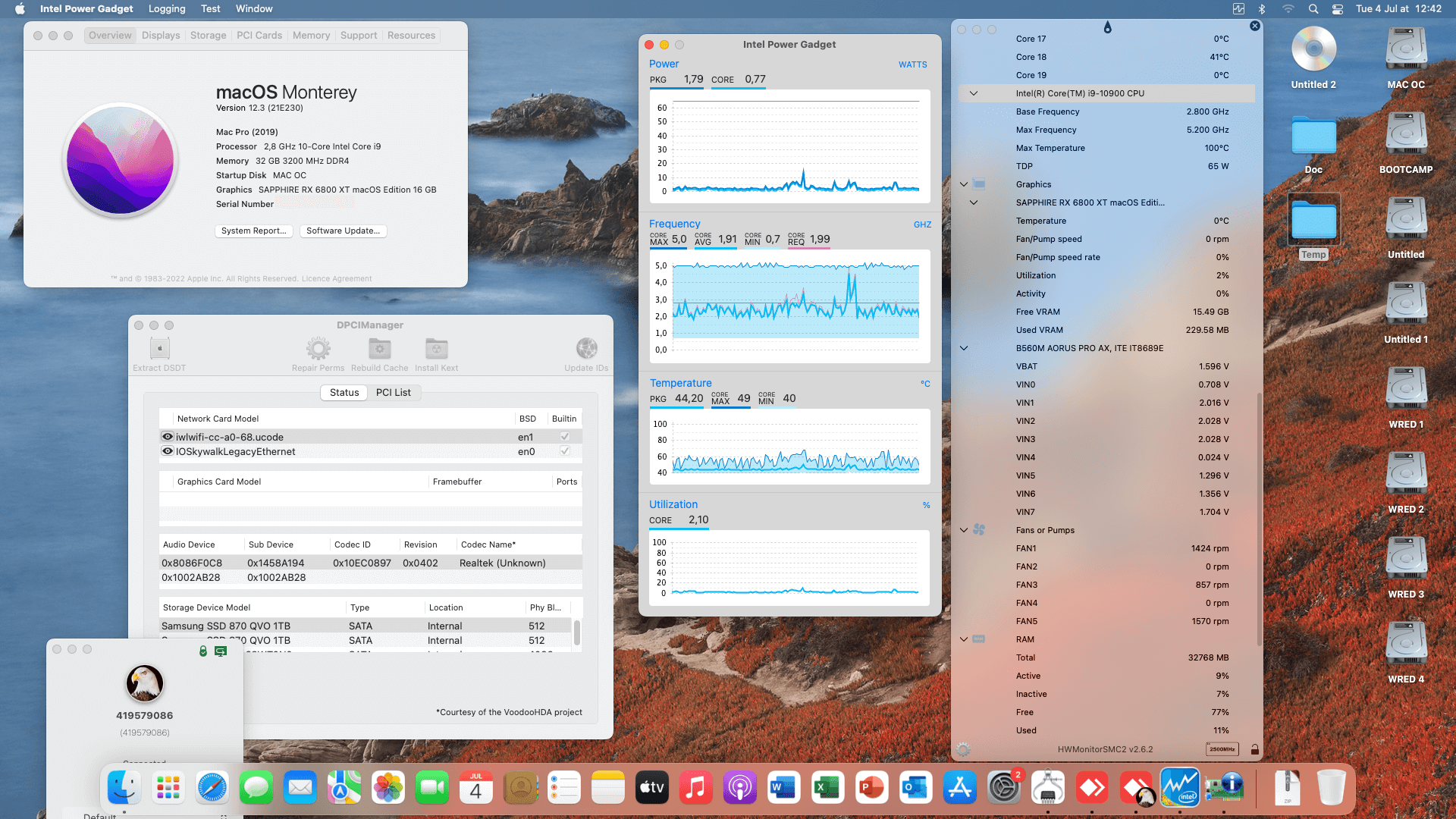Collapse SAPPHIRE RX 6800 XT section
The width and height of the screenshot is (1456, 819).
pyautogui.click(x=974, y=202)
